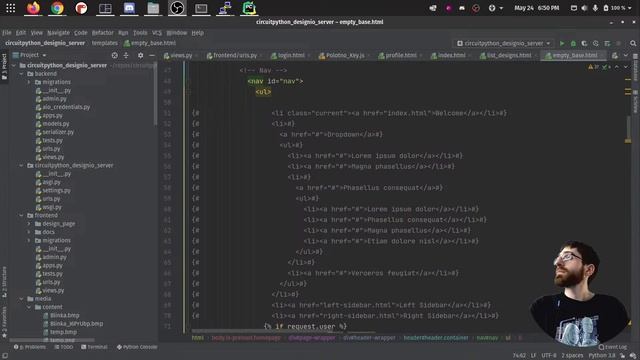Open the Files manager in dock
The image size is (640, 360).
click(153, 8)
